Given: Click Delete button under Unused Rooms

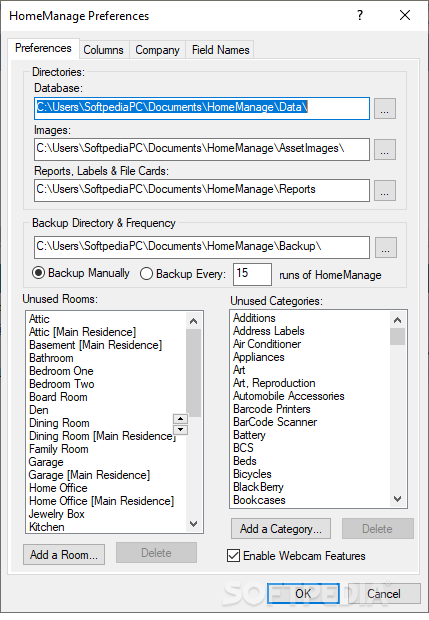Looking at the screenshot, I should coord(156,552).
